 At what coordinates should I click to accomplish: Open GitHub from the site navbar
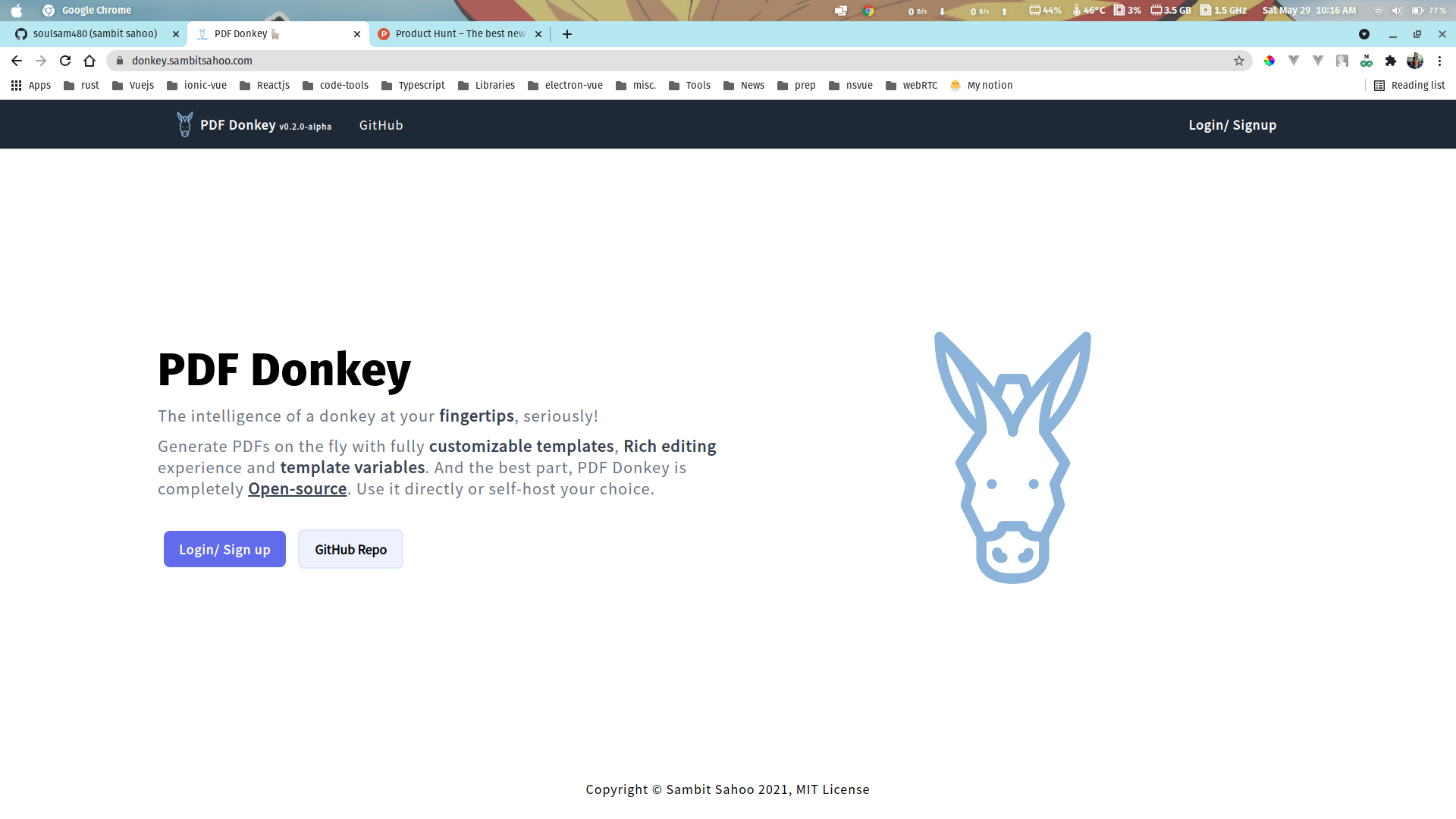click(381, 124)
